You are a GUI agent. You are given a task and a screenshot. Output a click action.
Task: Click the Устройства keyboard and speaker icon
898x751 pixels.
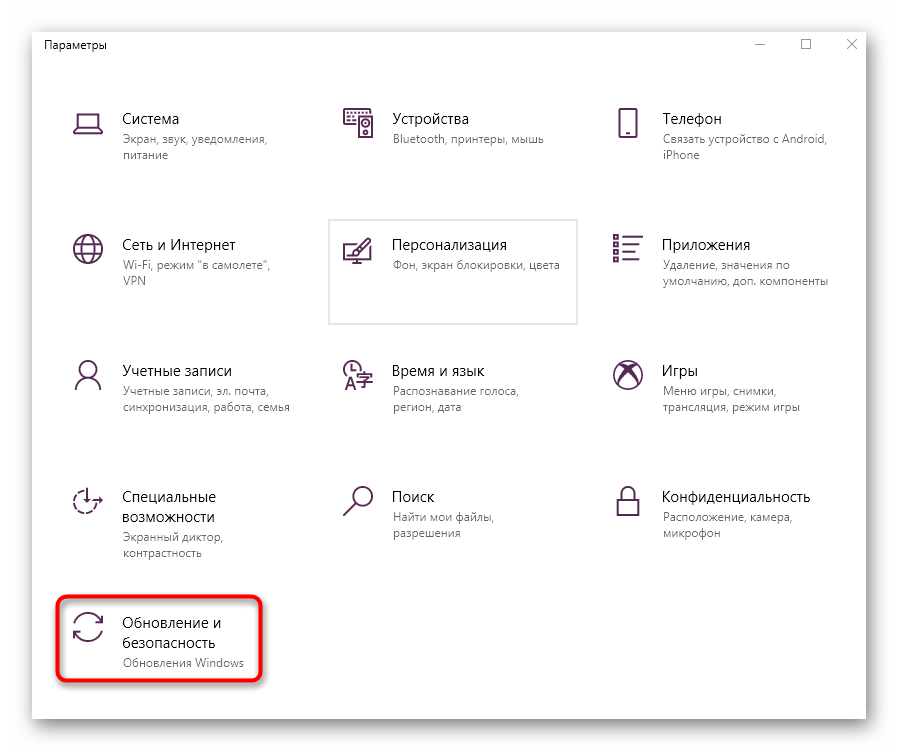point(357,123)
